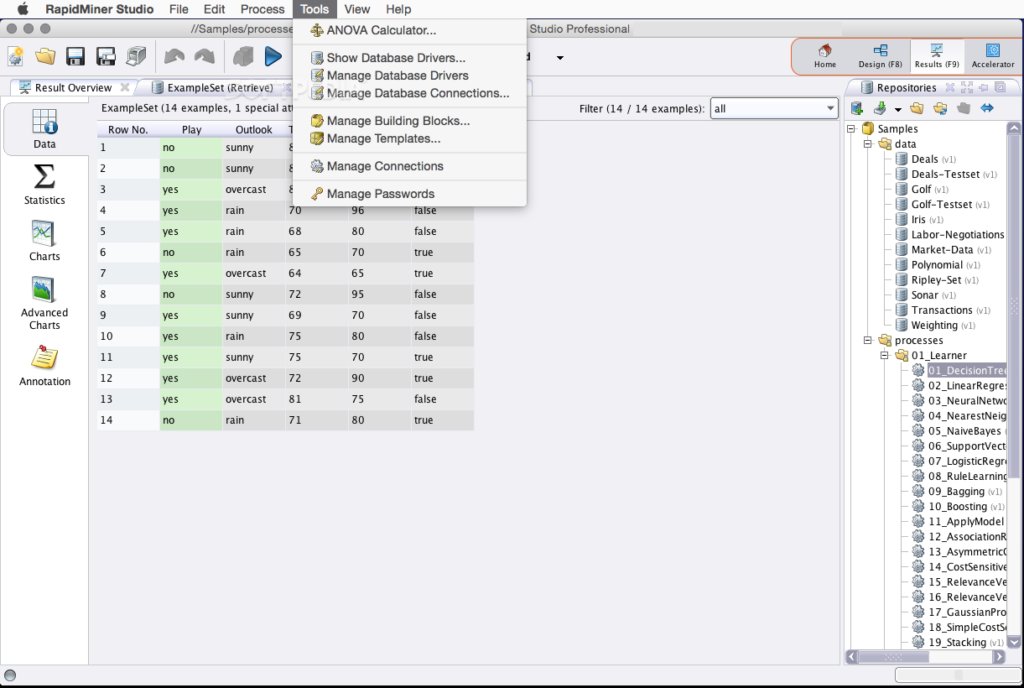Open process via yellow folder toolbar icon
The height and width of the screenshot is (688, 1024).
tap(45, 57)
